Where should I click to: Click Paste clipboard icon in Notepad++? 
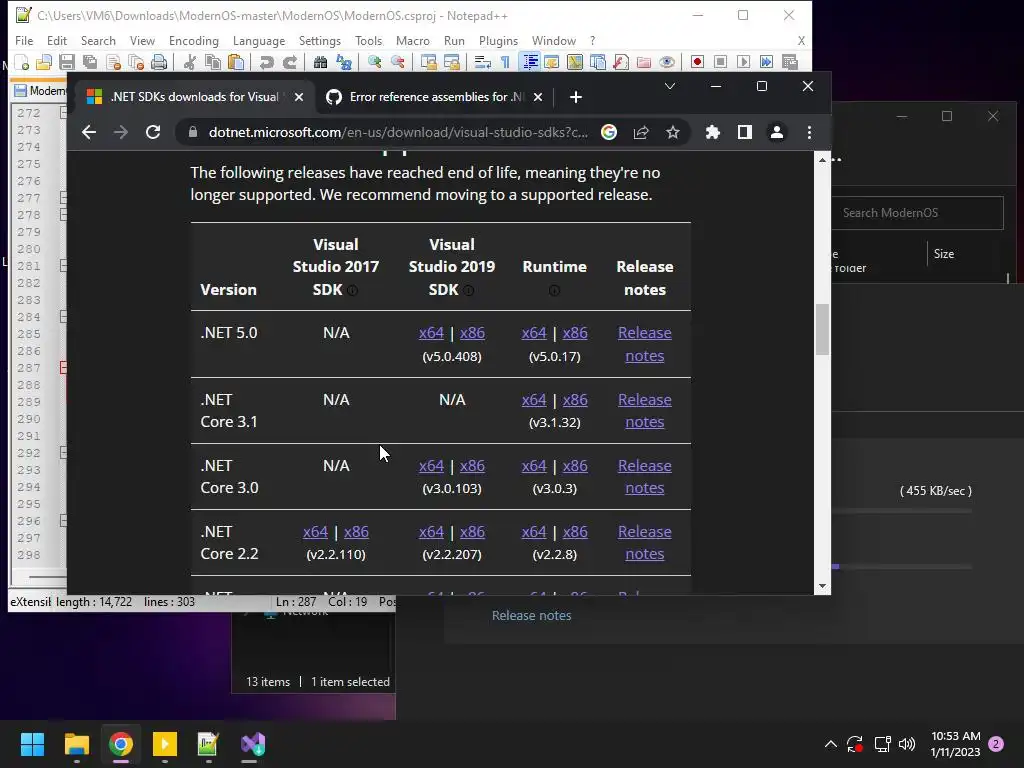point(236,62)
